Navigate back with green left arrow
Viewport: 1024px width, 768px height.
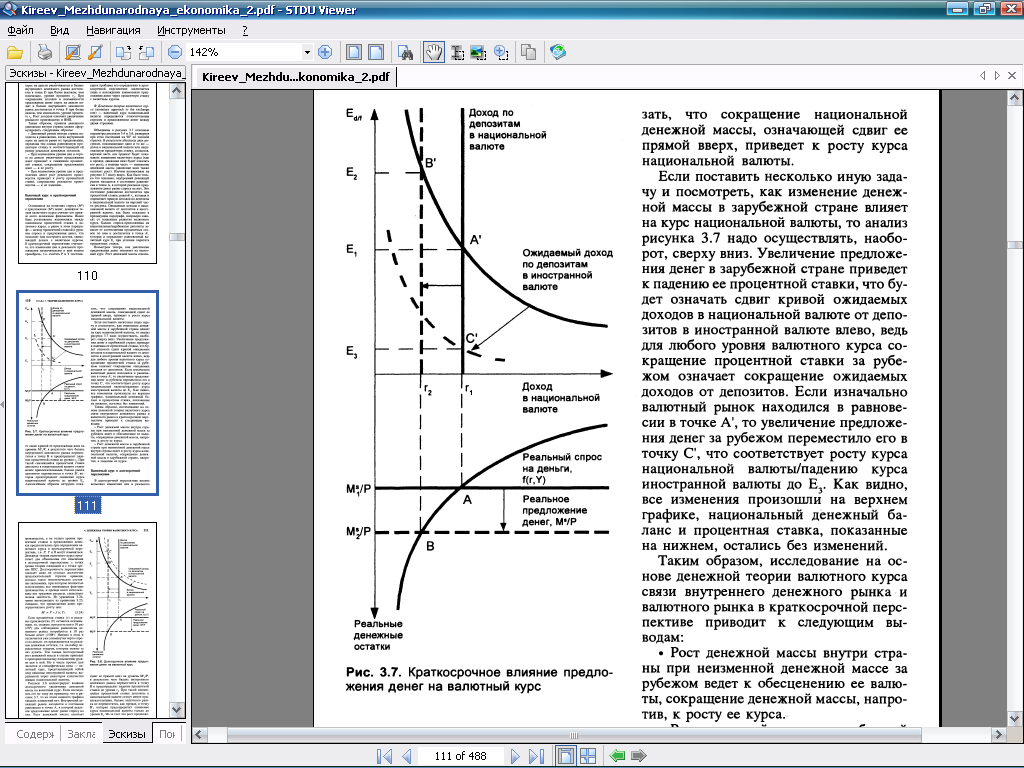617,756
